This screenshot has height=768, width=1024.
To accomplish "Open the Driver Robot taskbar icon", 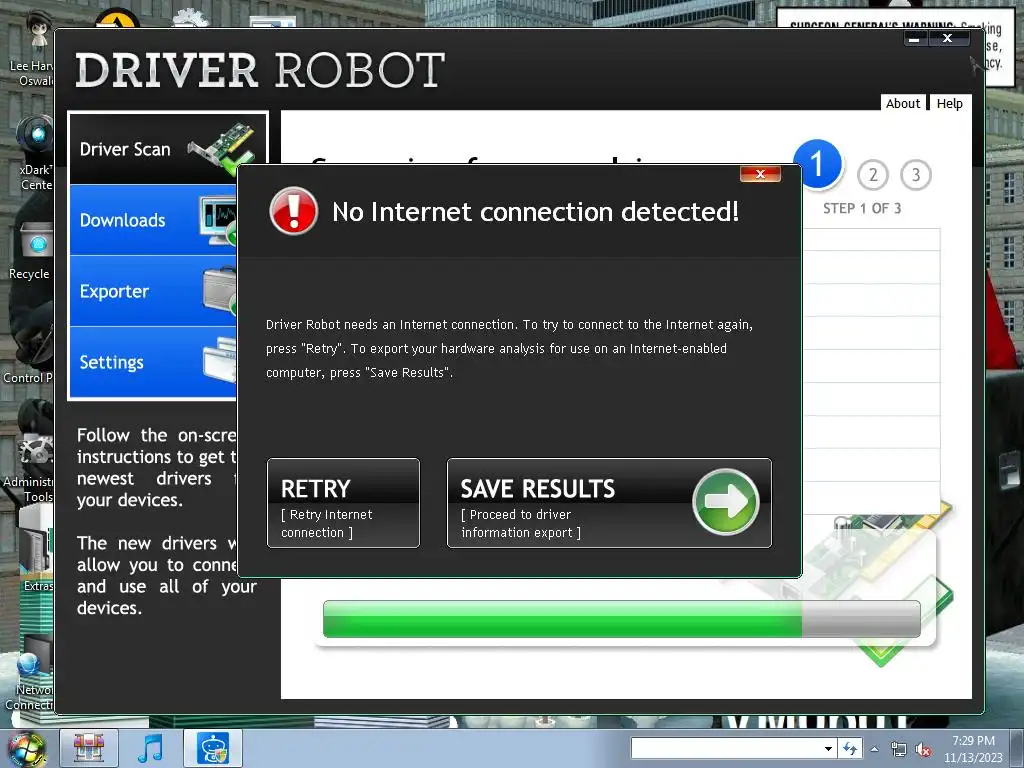I will pyautogui.click(x=213, y=748).
